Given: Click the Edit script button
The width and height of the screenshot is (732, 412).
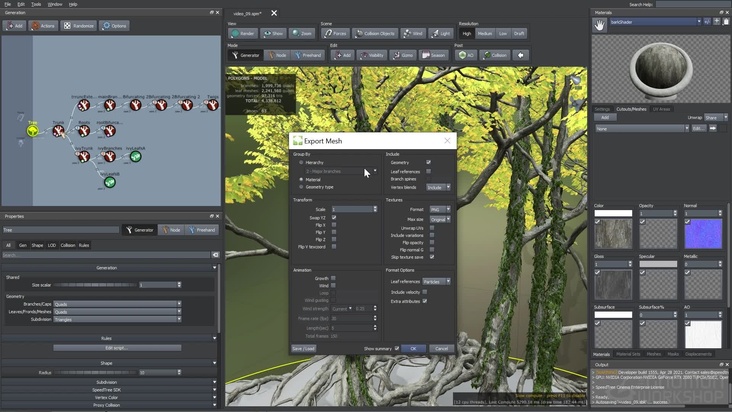Looking at the screenshot, I should (x=117, y=348).
